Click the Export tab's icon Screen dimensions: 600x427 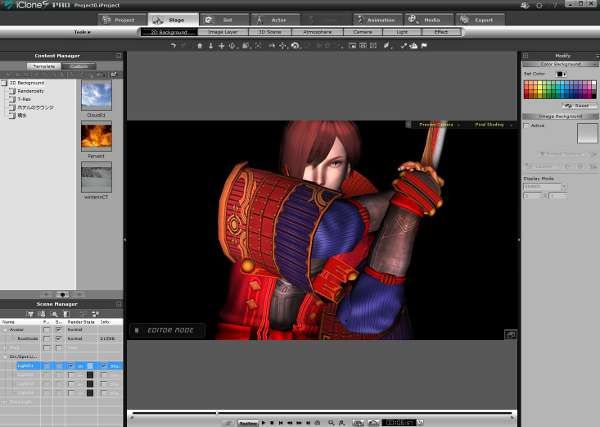pyautogui.click(x=464, y=19)
